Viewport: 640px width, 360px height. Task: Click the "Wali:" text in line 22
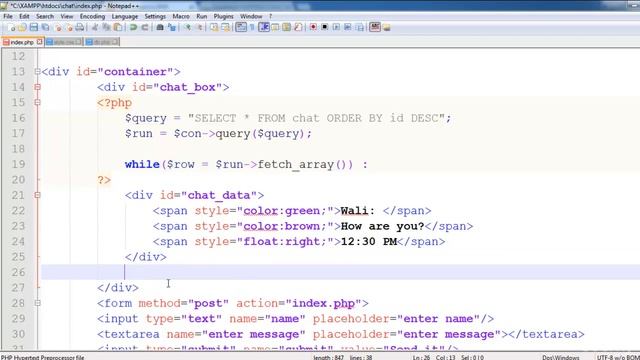tap(358, 211)
